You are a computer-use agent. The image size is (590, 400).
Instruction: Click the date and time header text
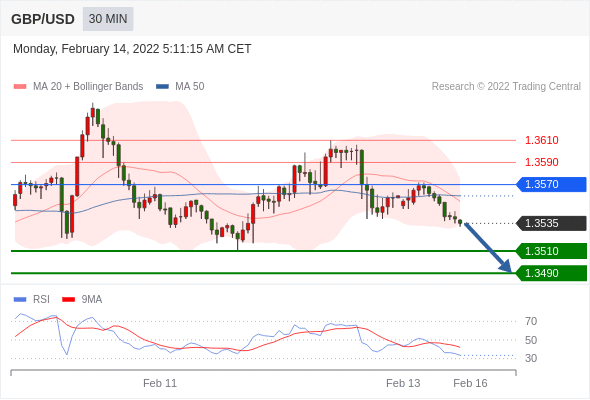[x=132, y=49]
